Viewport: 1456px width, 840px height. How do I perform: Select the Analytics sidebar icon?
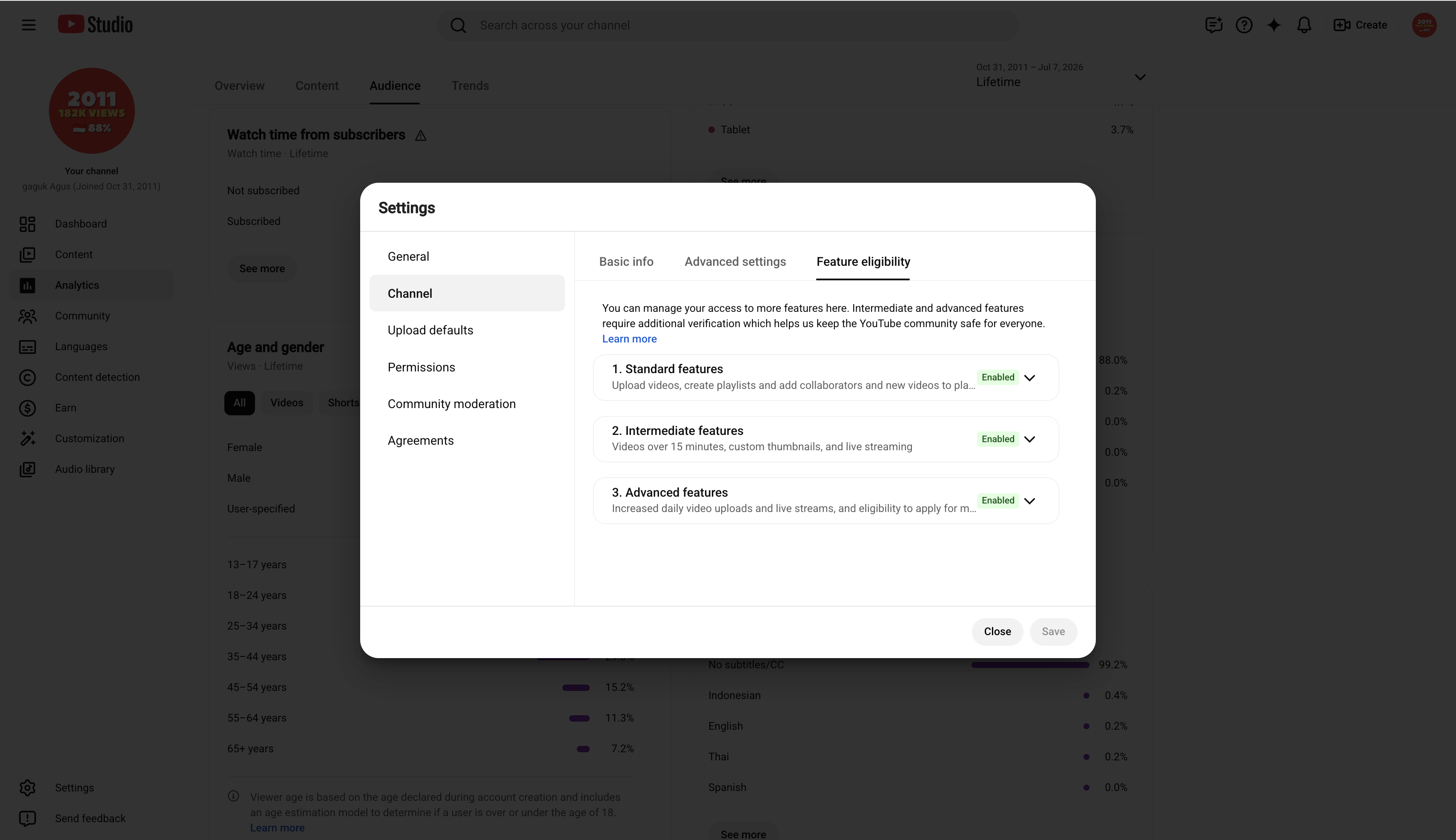(27, 285)
